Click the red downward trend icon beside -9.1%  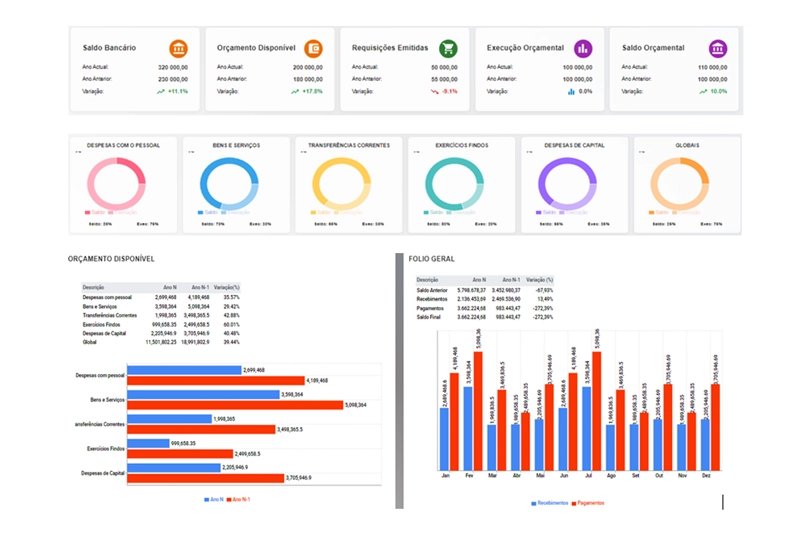(435, 92)
